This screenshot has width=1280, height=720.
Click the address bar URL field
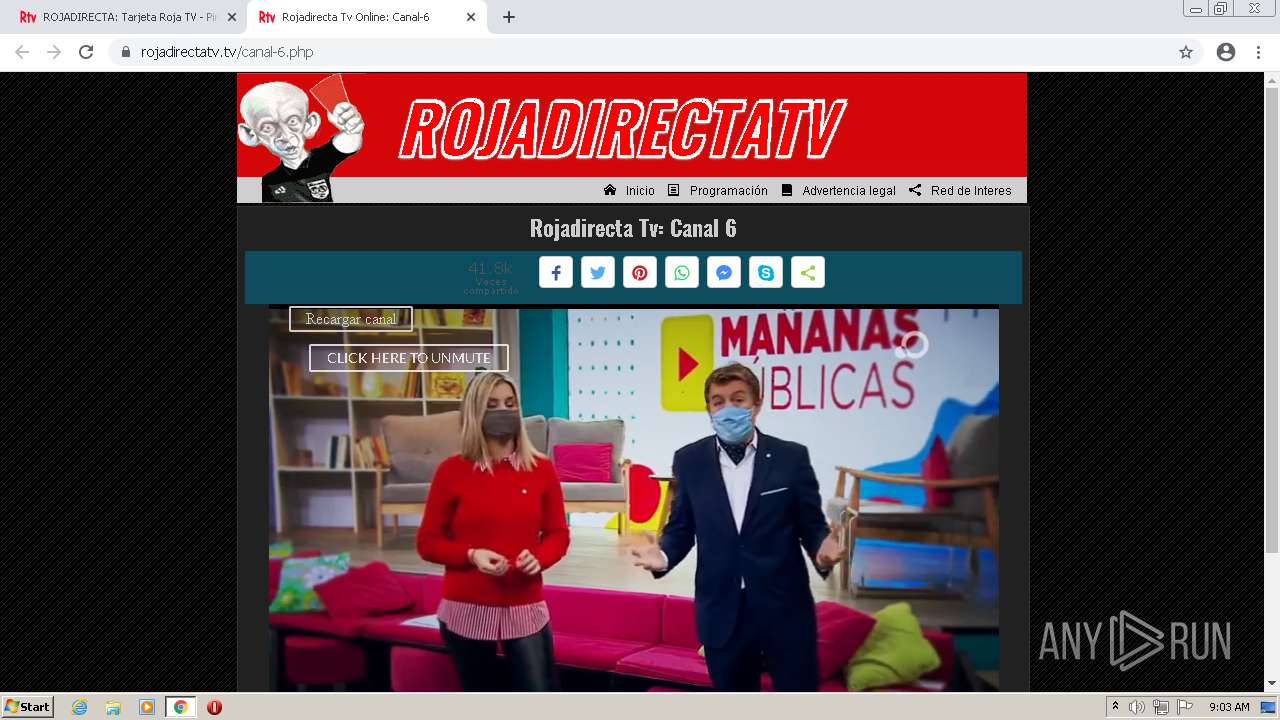655,52
